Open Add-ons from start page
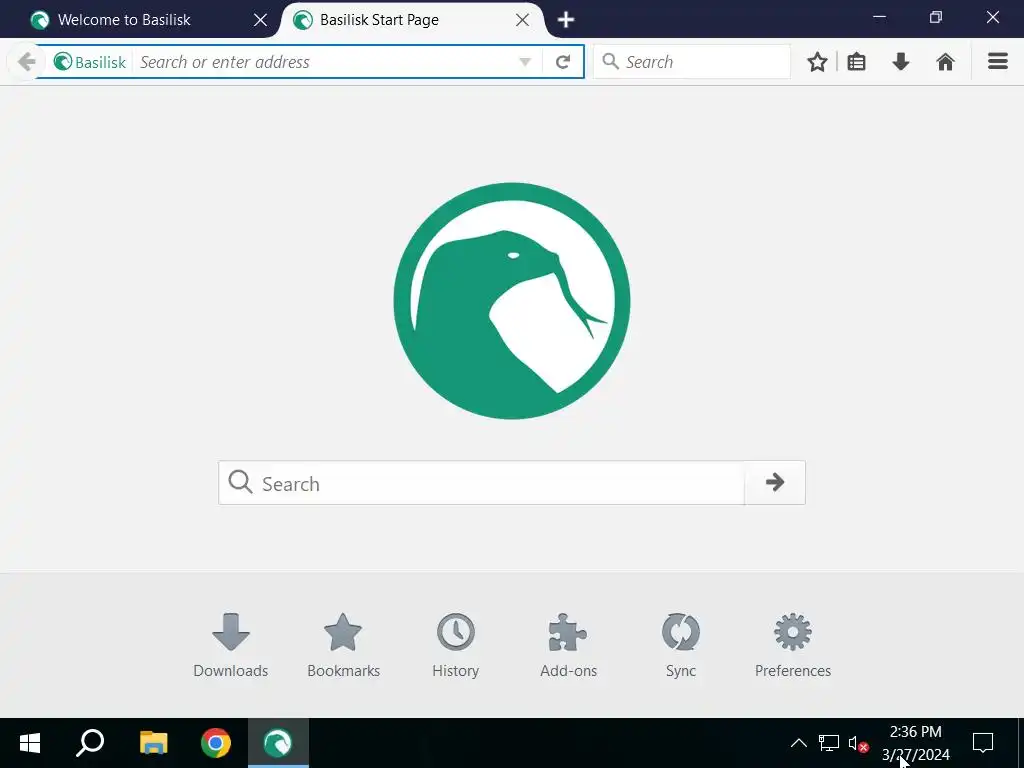 pos(568,645)
